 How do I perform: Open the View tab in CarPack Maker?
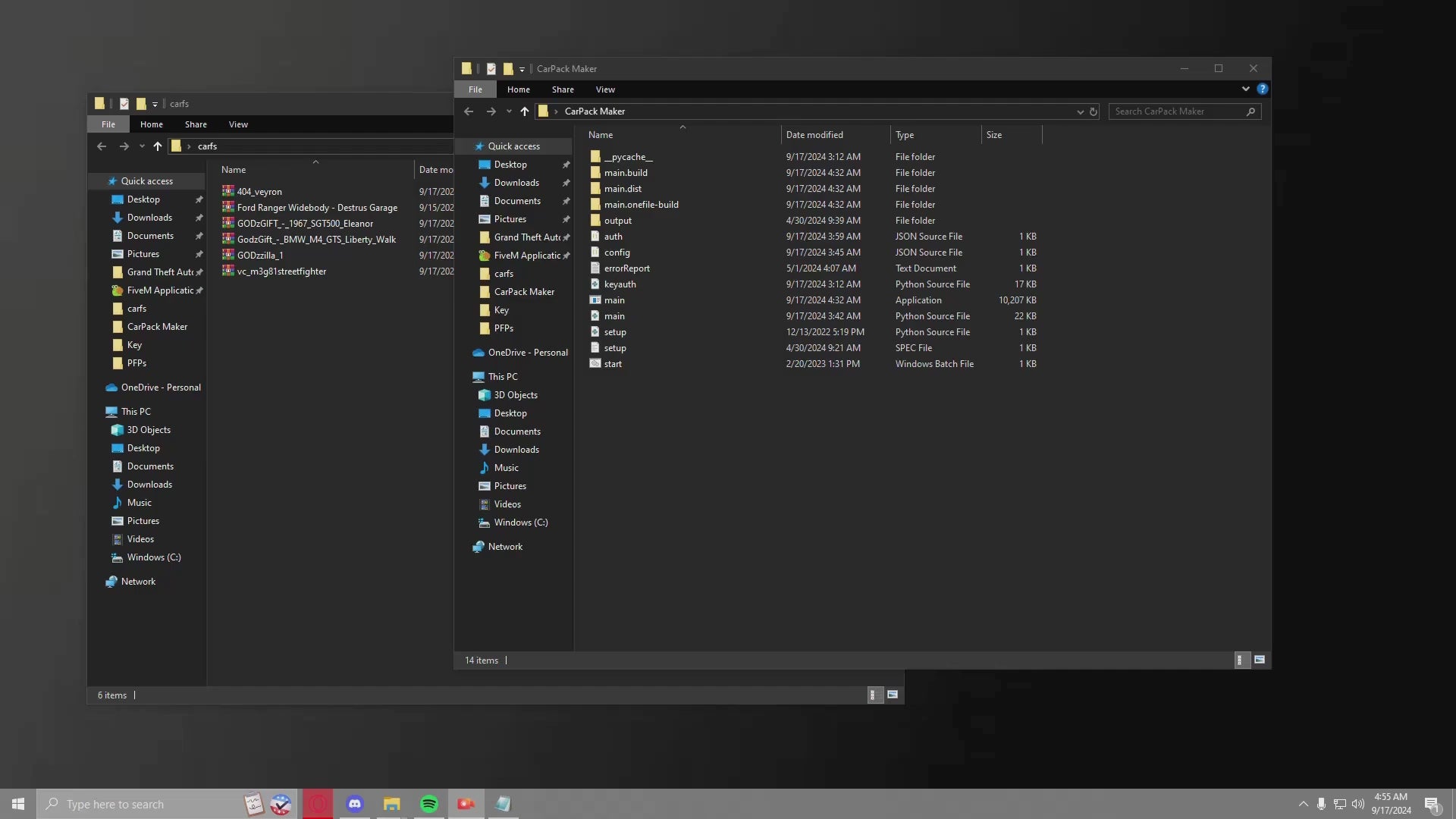pyautogui.click(x=604, y=89)
